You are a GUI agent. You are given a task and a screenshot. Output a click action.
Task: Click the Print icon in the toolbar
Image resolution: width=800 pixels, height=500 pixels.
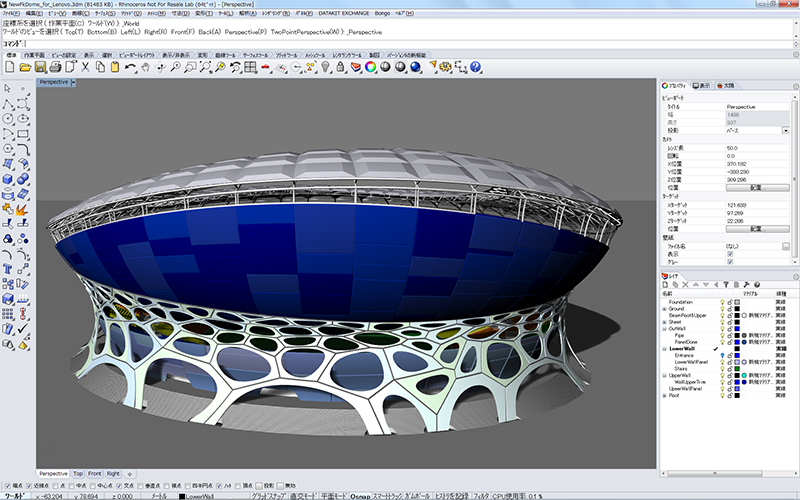pyautogui.click(x=56, y=67)
